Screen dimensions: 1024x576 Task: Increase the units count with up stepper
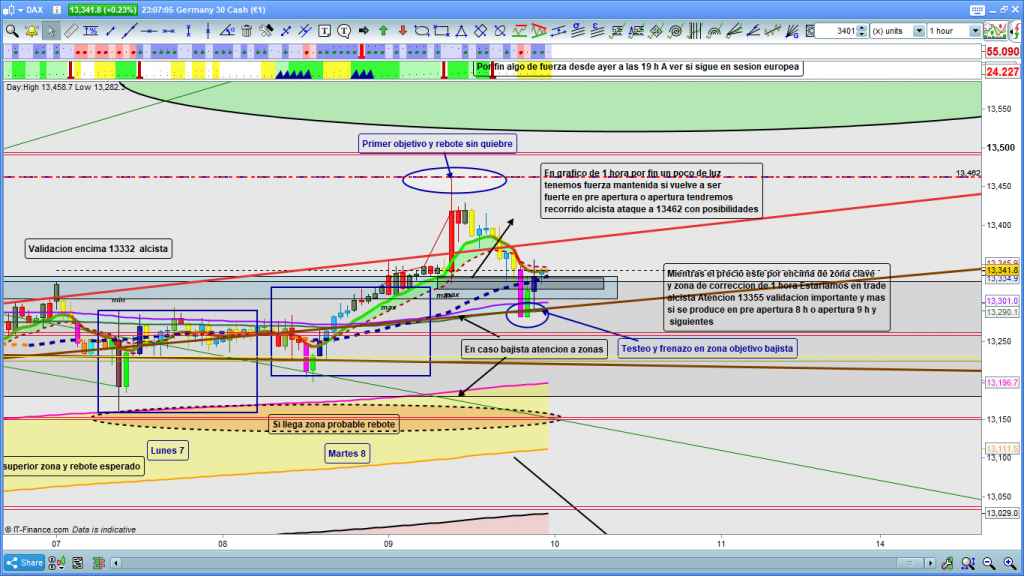tap(863, 27)
